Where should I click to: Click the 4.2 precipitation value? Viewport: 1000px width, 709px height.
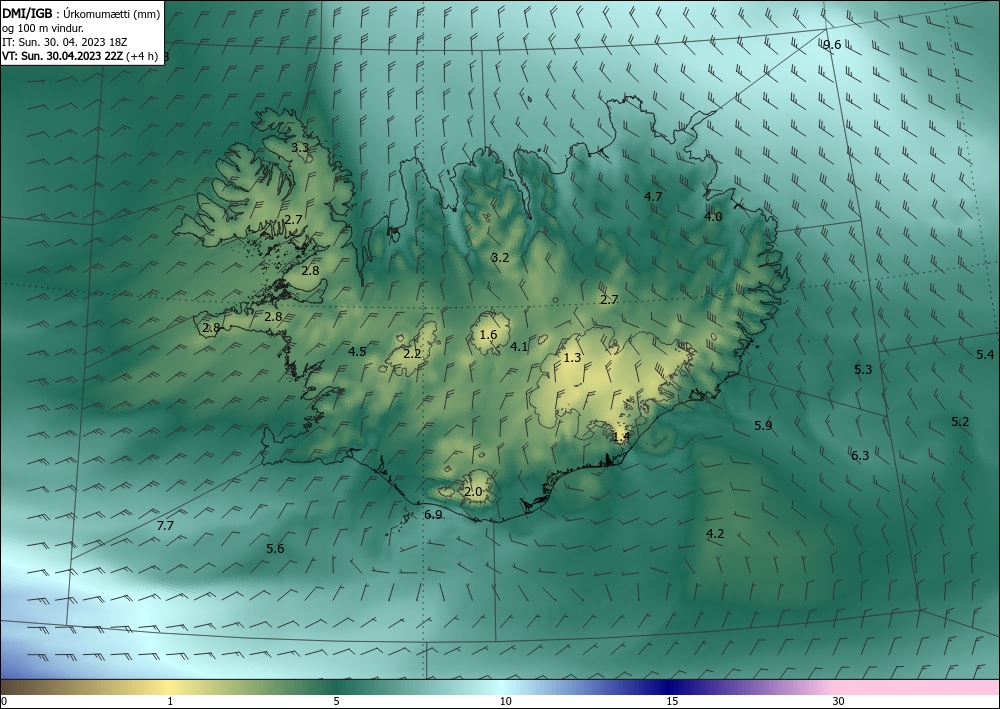pos(715,534)
